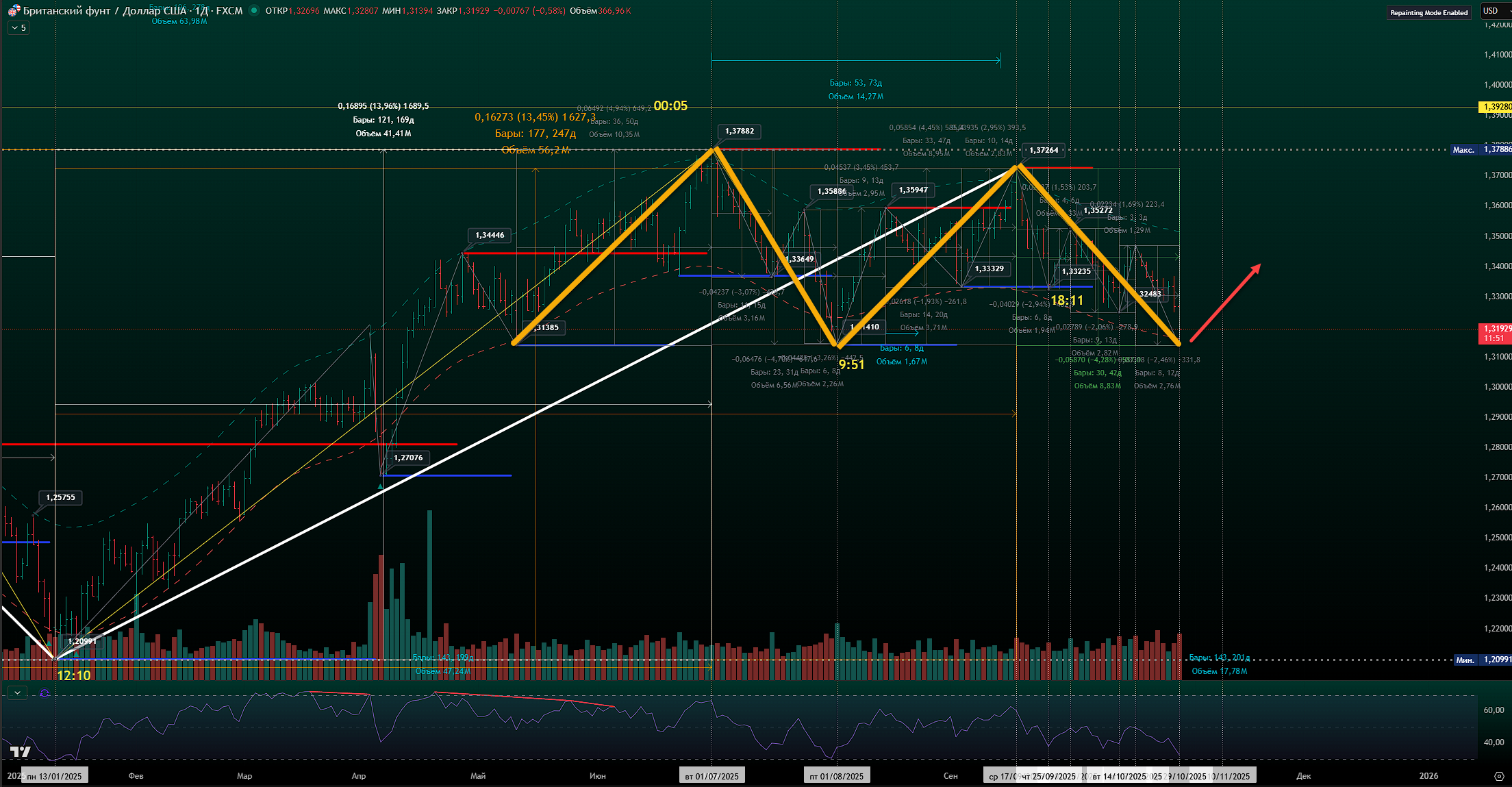Click the Мин. low price tag
Screen dimensions: 1512x787
[1464, 660]
